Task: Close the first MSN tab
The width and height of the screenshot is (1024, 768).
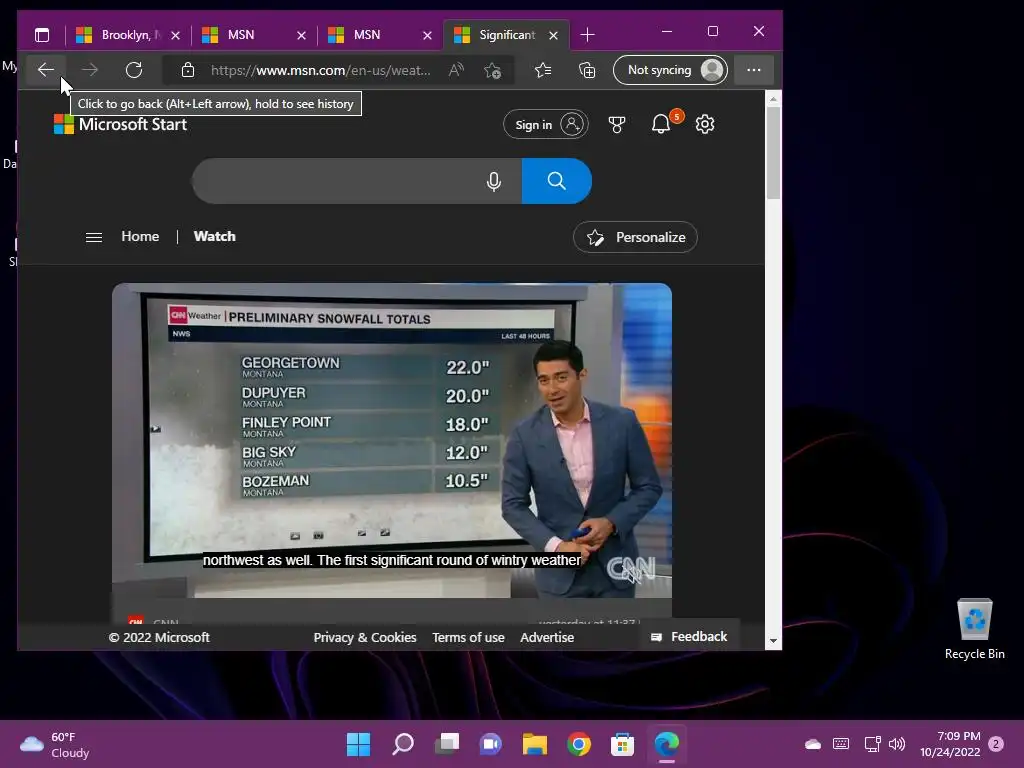Action: 301,35
